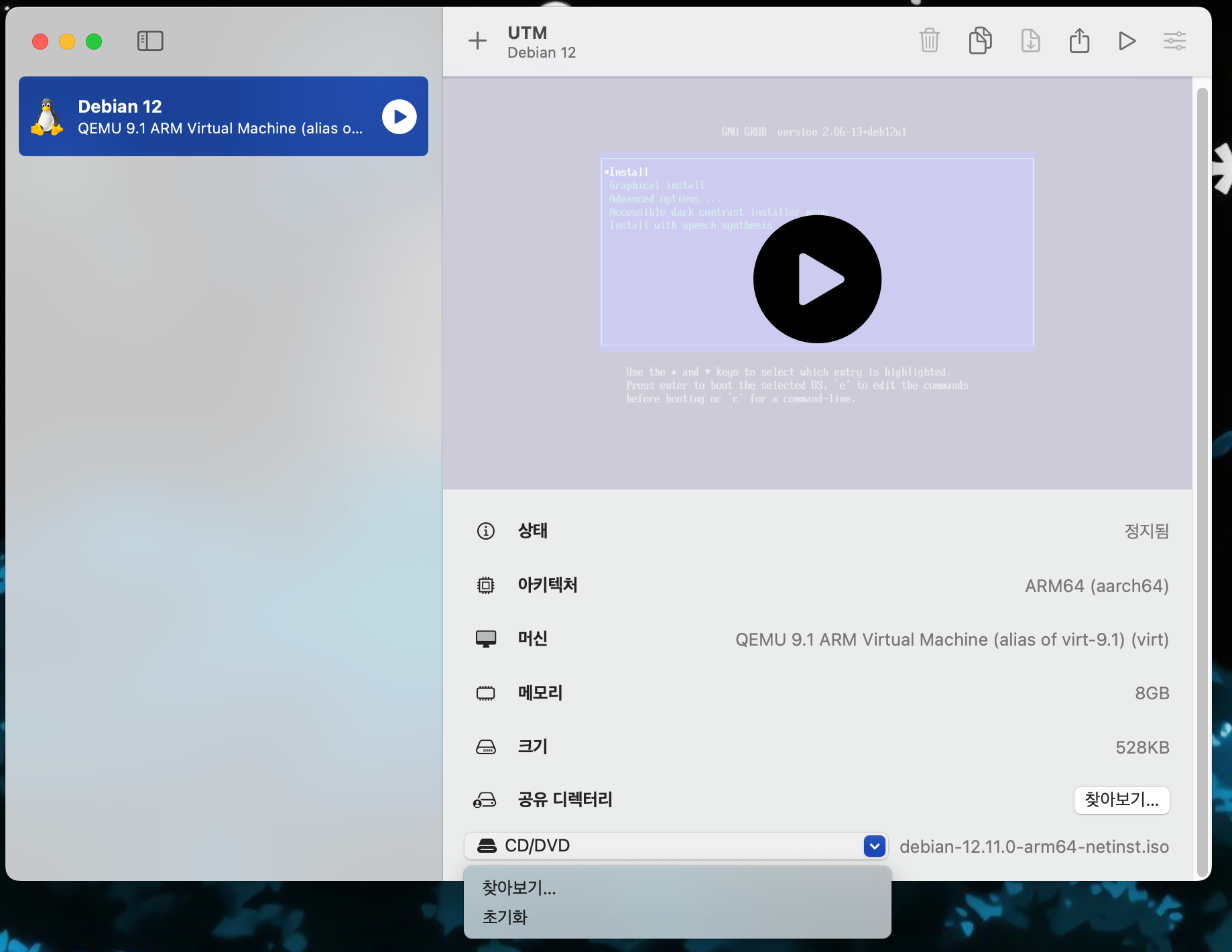Clone the VM with the duplicate icon
This screenshot has width=1232, height=952.
[980, 41]
